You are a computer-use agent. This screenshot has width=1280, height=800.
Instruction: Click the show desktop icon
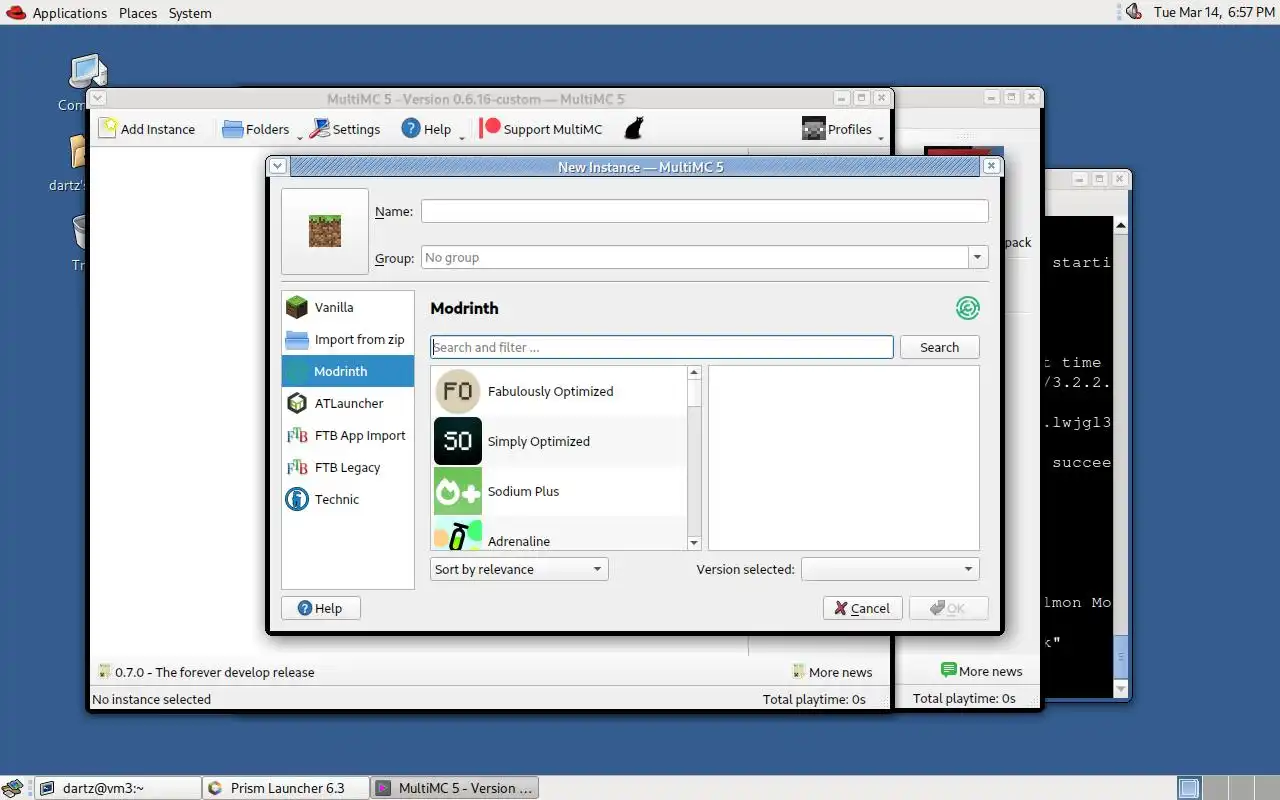click(13, 788)
